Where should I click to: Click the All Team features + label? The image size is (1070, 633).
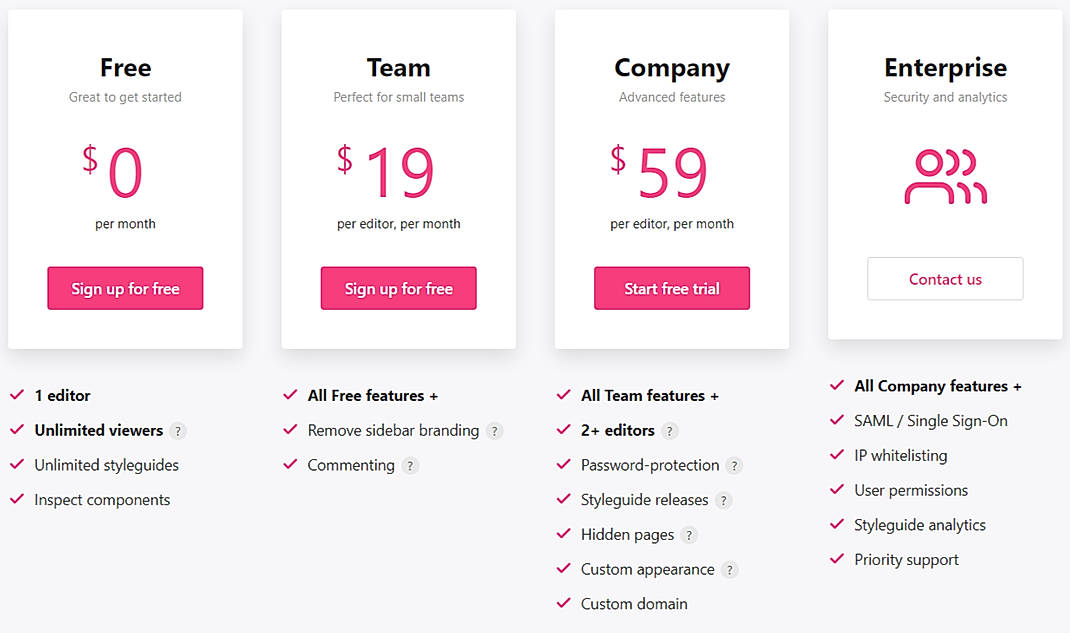coord(650,395)
